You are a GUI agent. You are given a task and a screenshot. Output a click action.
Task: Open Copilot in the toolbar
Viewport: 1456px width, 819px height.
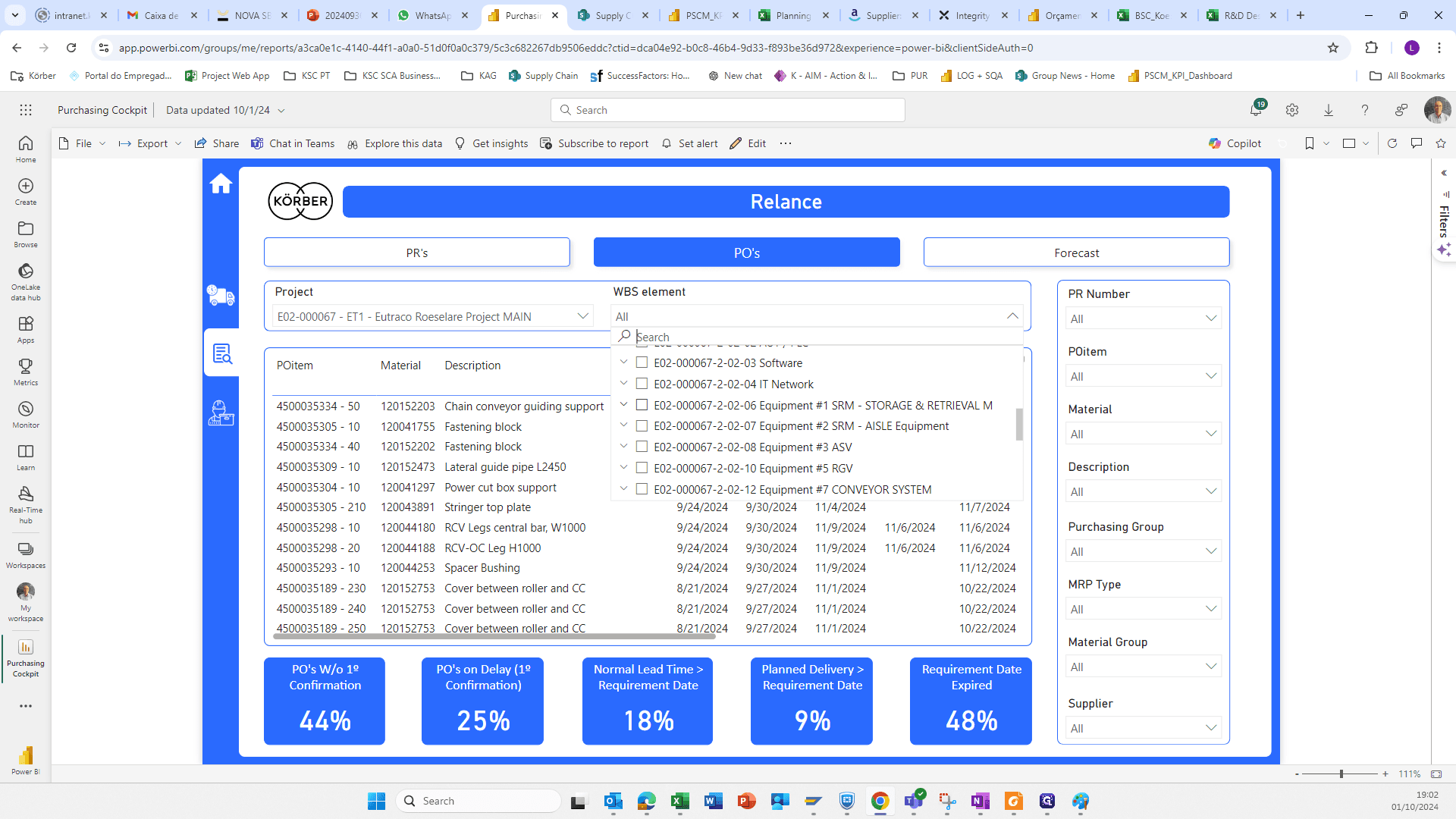click(1235, 143)
